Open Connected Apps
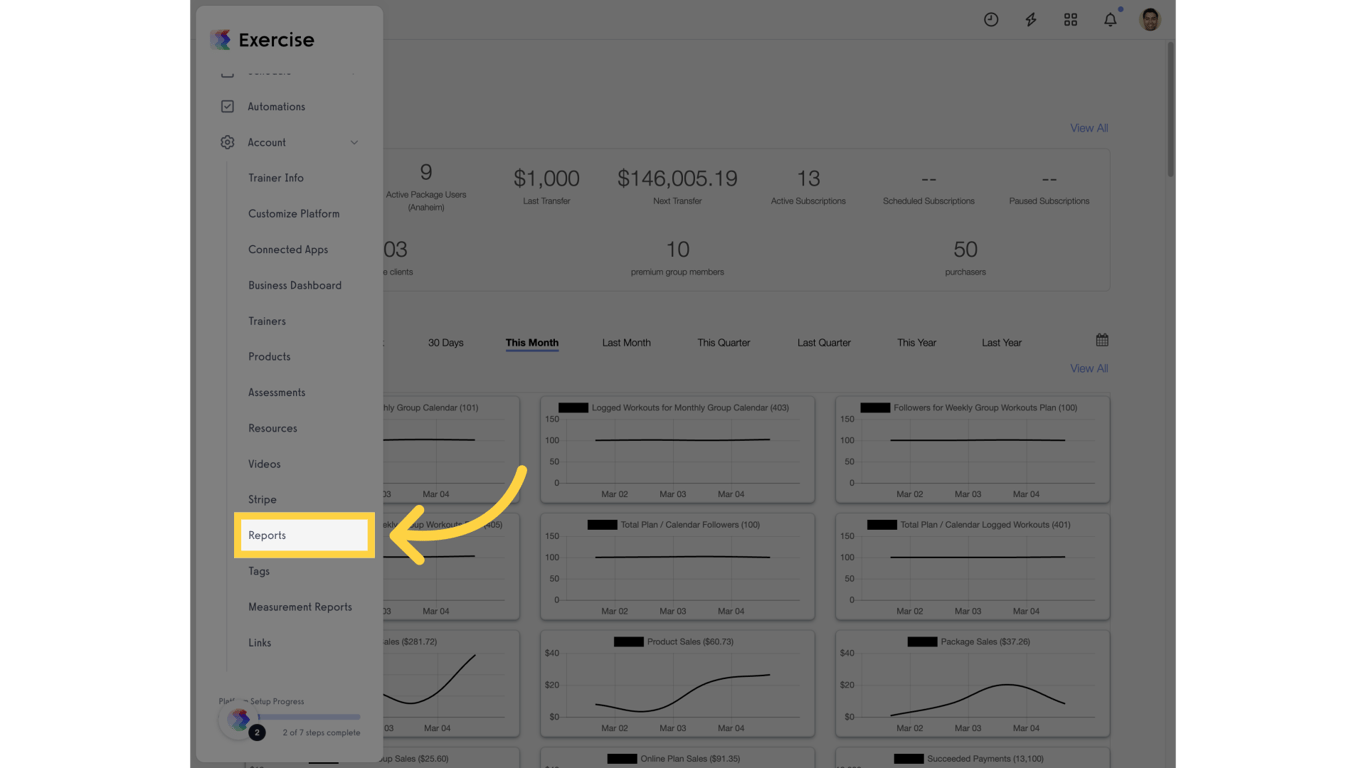The image size is (1366, 768). (x=288, y=250)
